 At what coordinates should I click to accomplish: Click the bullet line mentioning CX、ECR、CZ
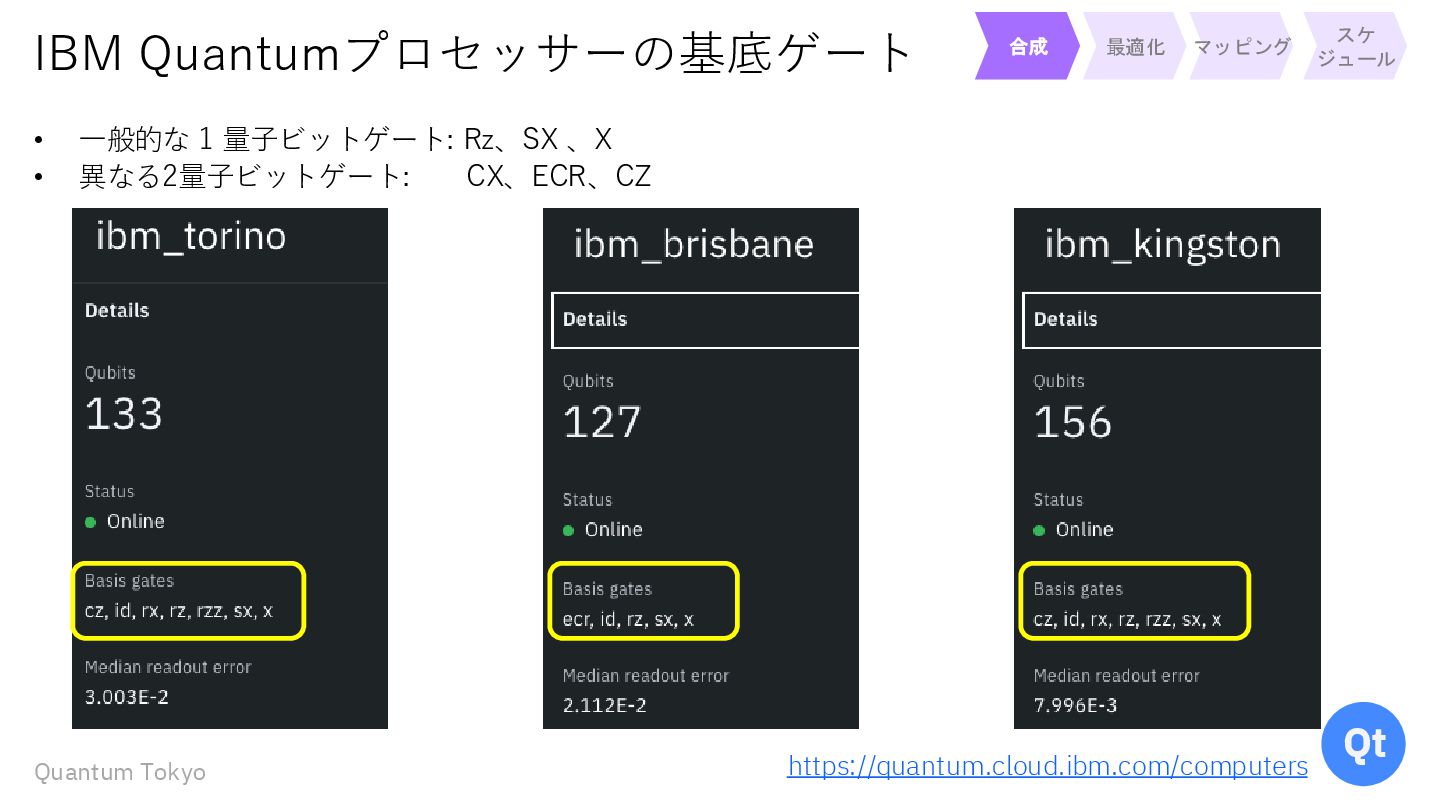pyautogui.click(x=365, y=176)
